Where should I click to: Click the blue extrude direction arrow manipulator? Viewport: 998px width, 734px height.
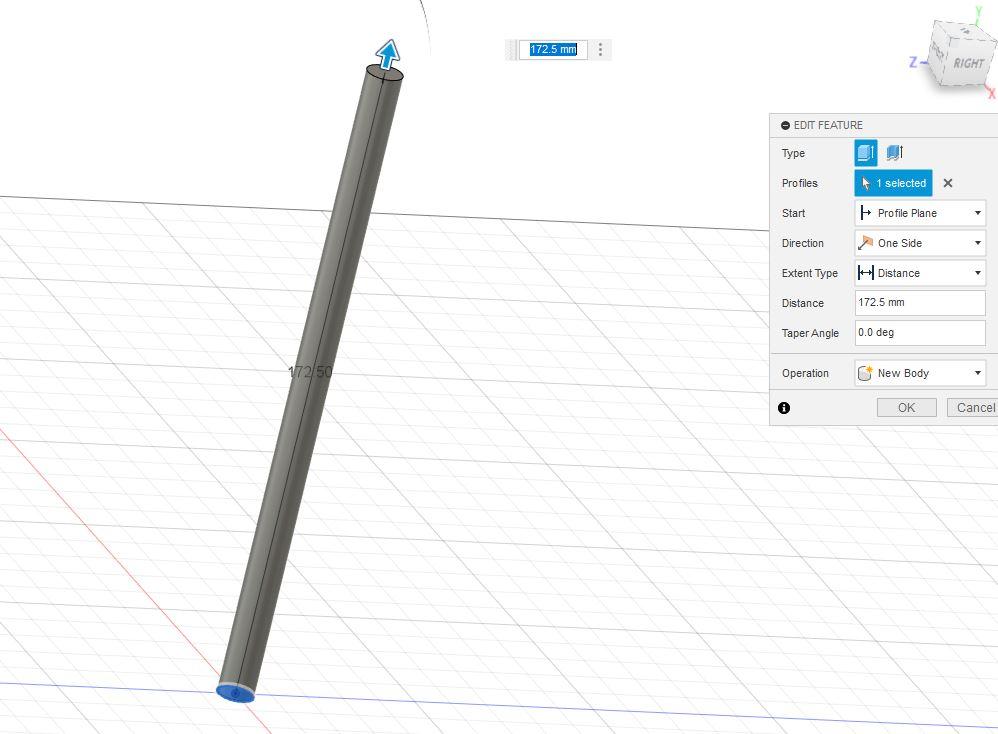point(388,54)
